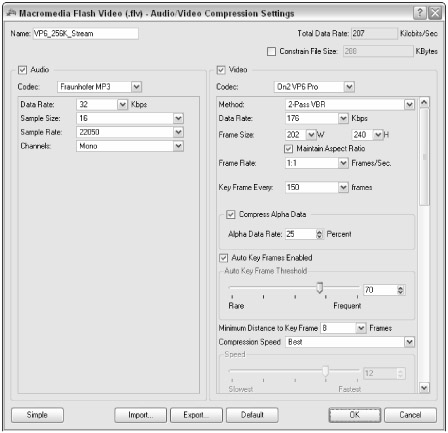
Task: Click the Alpha Data Rate spinner arrows
Action: click(x=319, y=234)
